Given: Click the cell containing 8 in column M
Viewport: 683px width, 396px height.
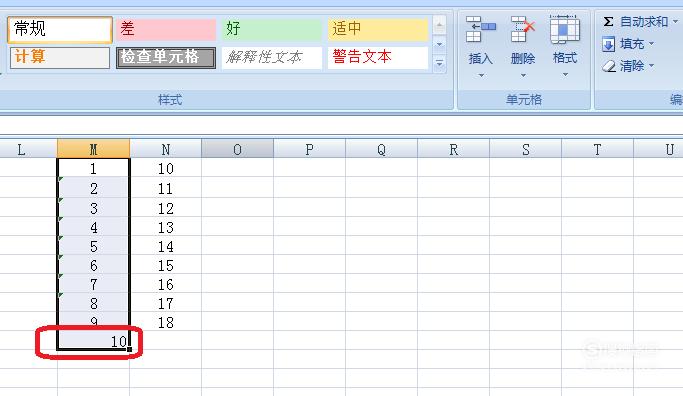Looking at the screenshot, I should (x=93, y=303).
